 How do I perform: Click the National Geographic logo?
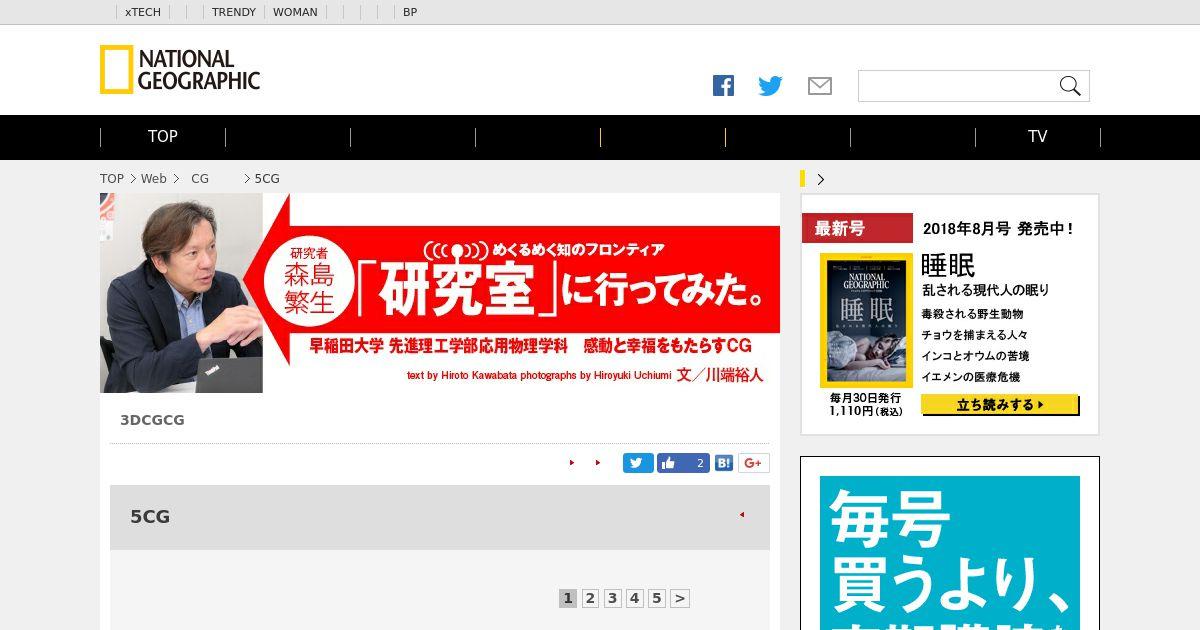pos(180,70)
